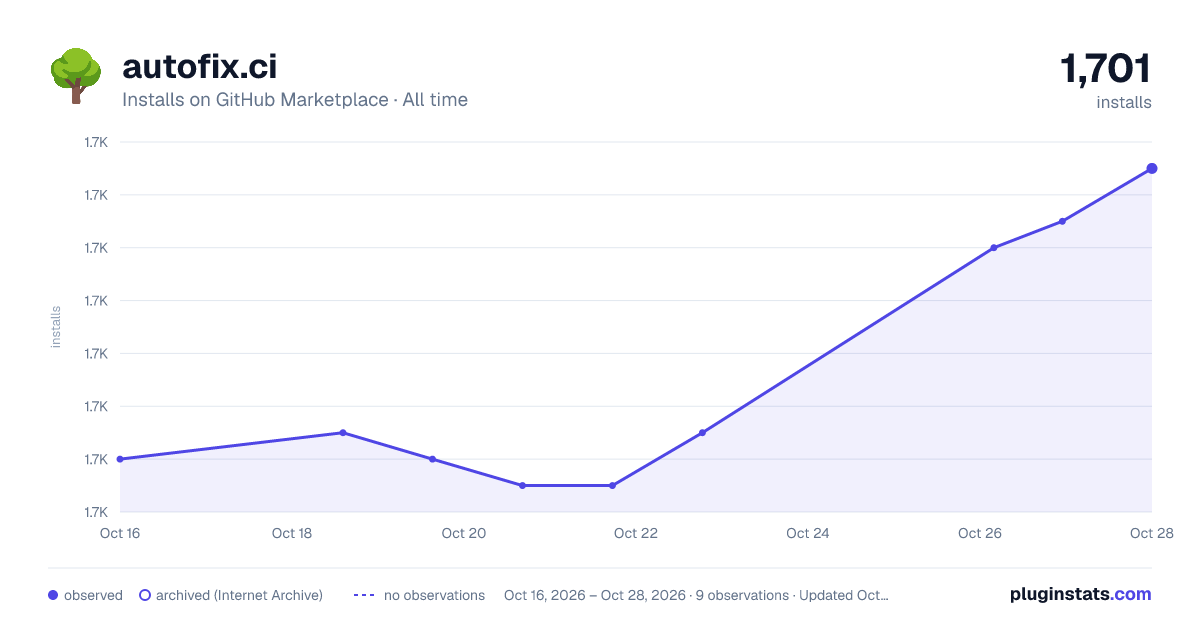1200x630 pixels.
Task: Open the pluginstats.com link
Action: [x=1080, y=594]
